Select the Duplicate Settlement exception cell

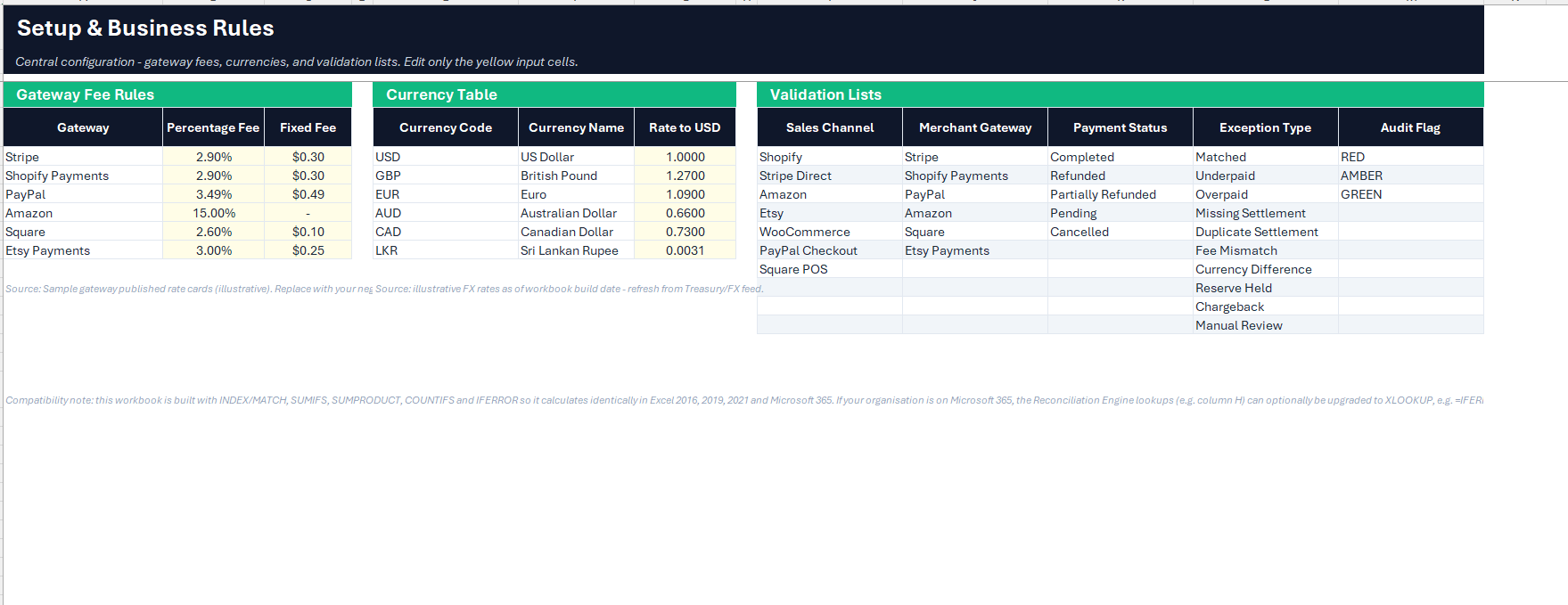pyautogui.click(x=1266, y=232)
